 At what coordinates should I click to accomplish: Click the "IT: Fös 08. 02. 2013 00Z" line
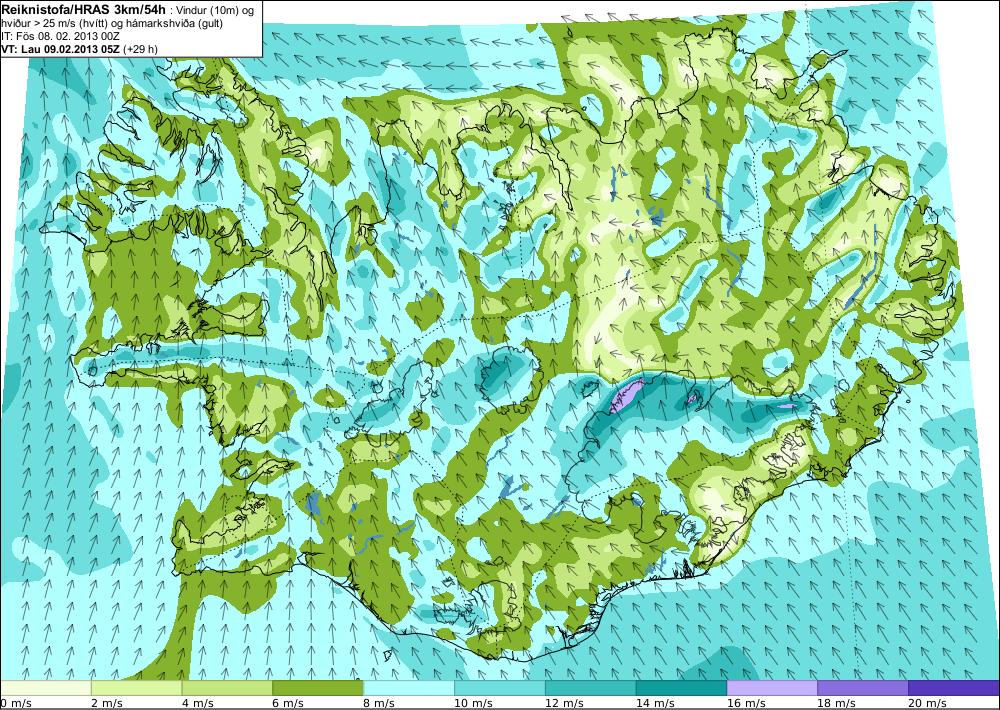pos(61,36)
